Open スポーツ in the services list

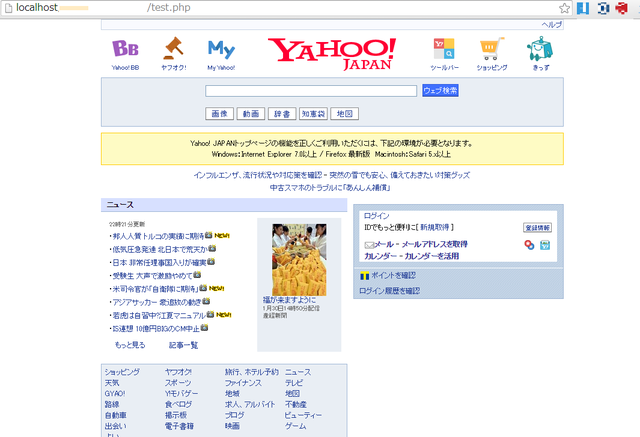pos(178,383)
